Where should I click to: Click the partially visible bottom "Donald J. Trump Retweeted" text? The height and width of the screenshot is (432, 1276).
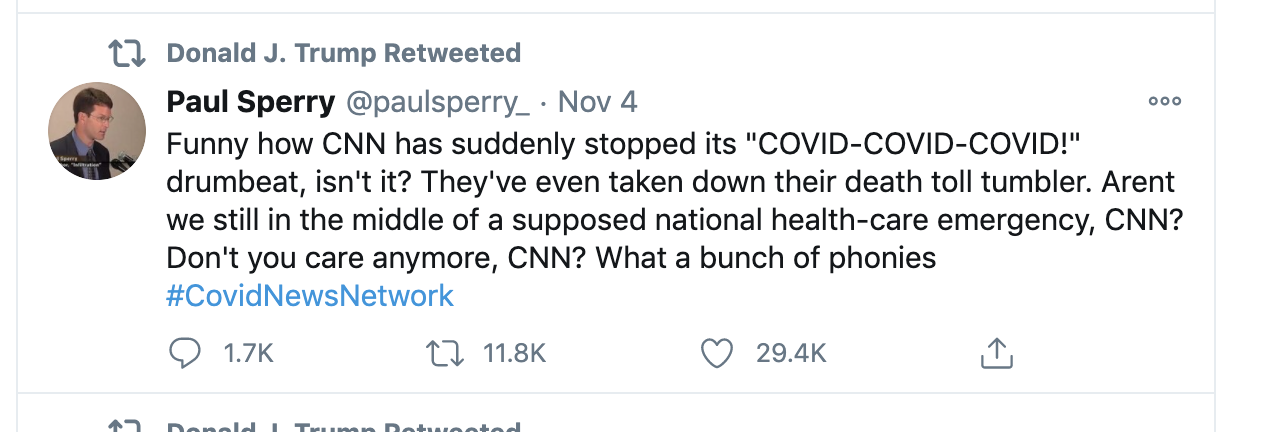click(x=343, y=427)
